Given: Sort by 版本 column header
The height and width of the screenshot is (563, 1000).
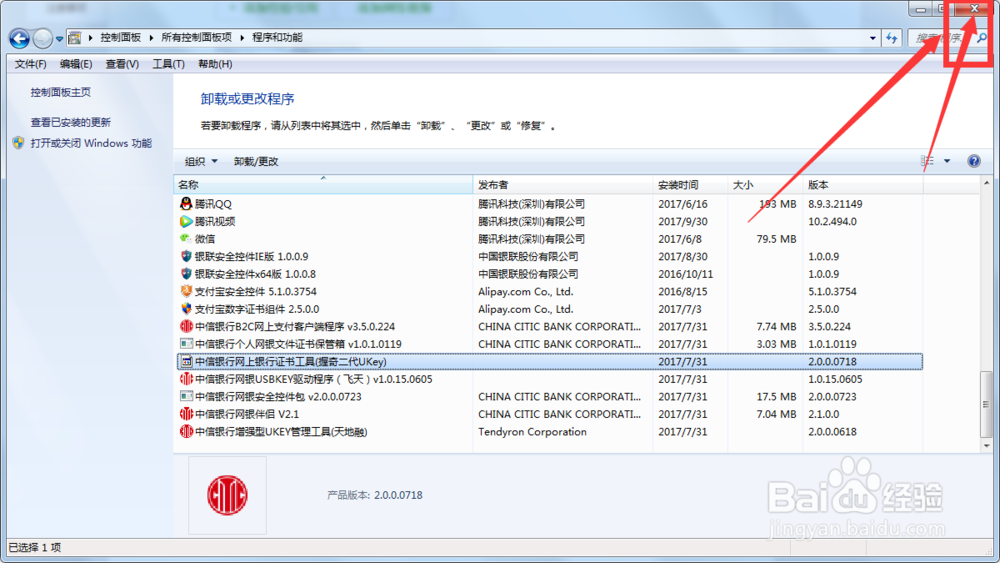Looking at the screenshot, I should coord(862,185).
